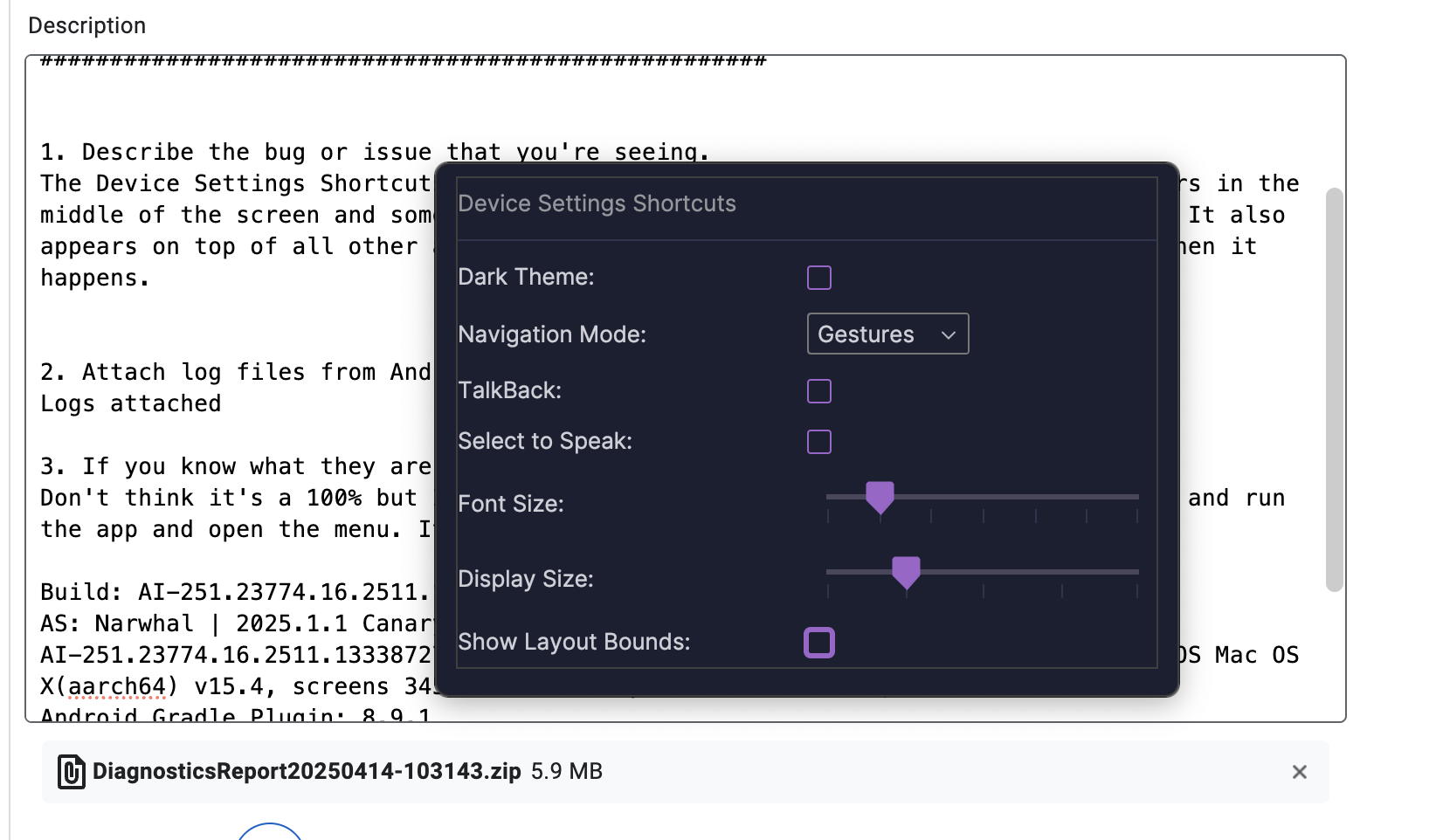Open the Navigation Mode Gestures dropdown
The width and height of the screenshot is (1429, 840).
[x=887, y=334]
